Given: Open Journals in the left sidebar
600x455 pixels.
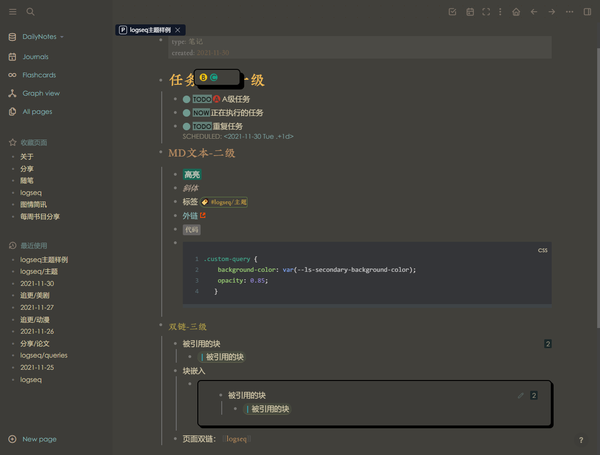Looking at the screenshot, I should (35, 57).
